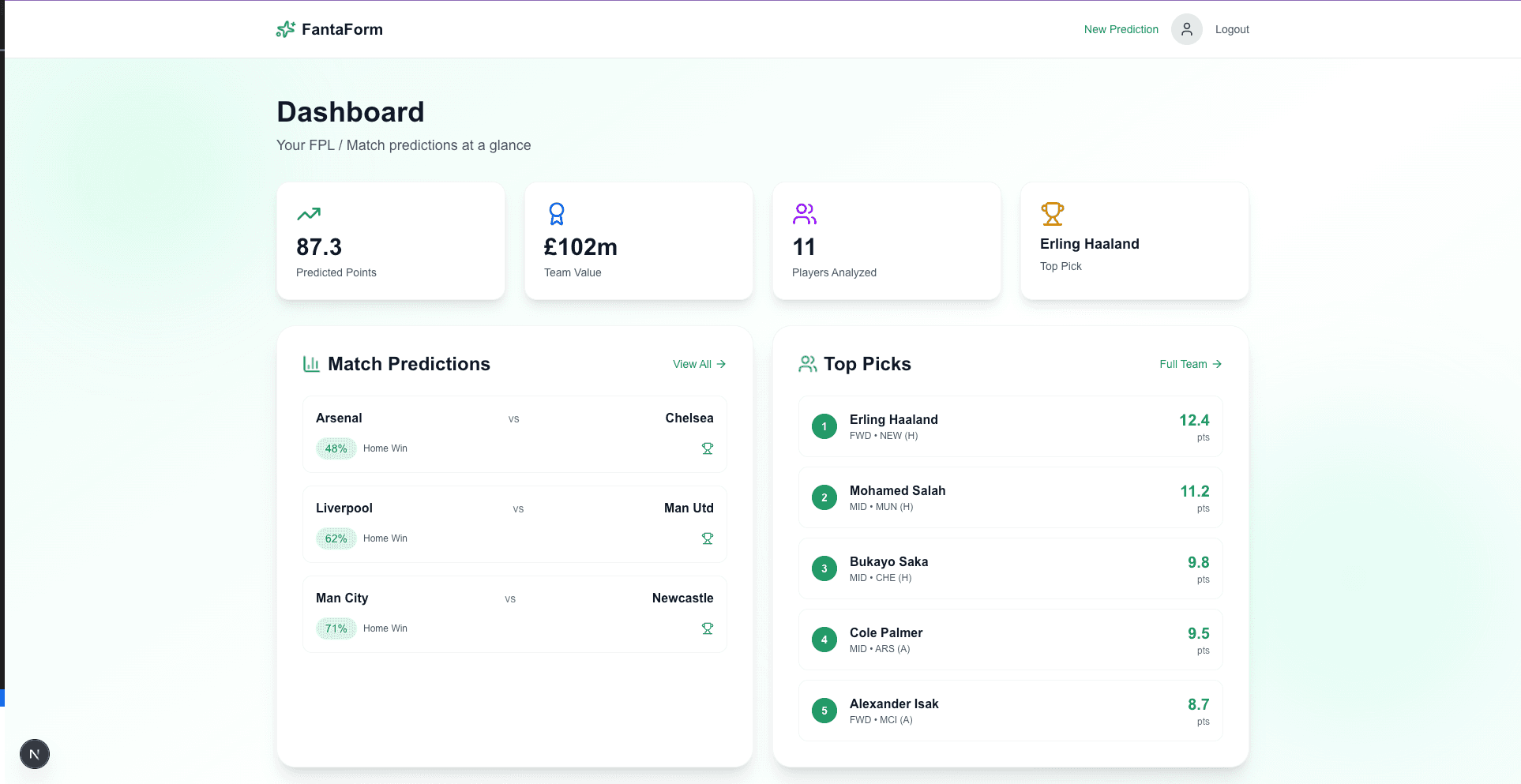Click the trophy icon in Arsenal match

coord(708,448)
